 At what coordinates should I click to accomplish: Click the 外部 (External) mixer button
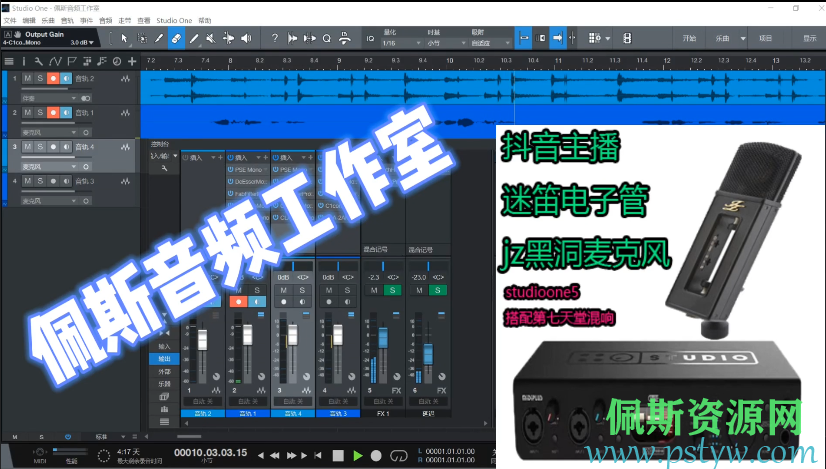(164, 372)
